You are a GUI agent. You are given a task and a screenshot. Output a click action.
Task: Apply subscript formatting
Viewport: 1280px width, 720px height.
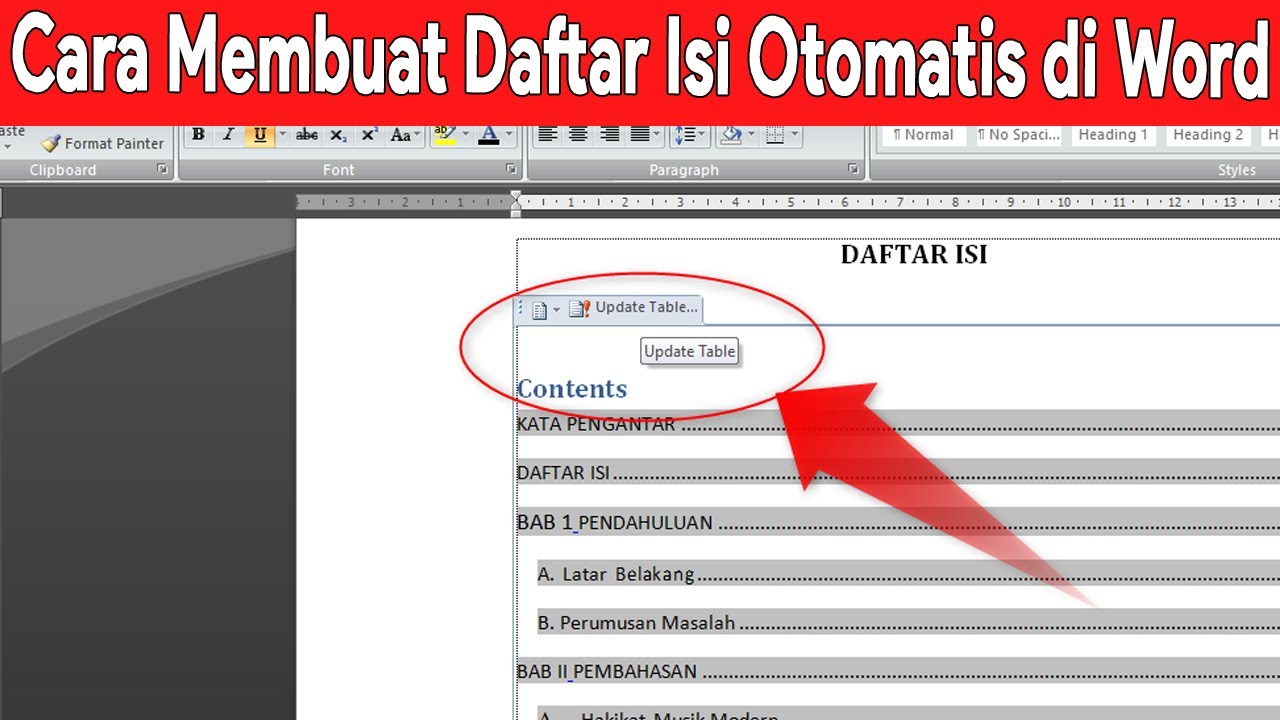(x=338, y=134)
